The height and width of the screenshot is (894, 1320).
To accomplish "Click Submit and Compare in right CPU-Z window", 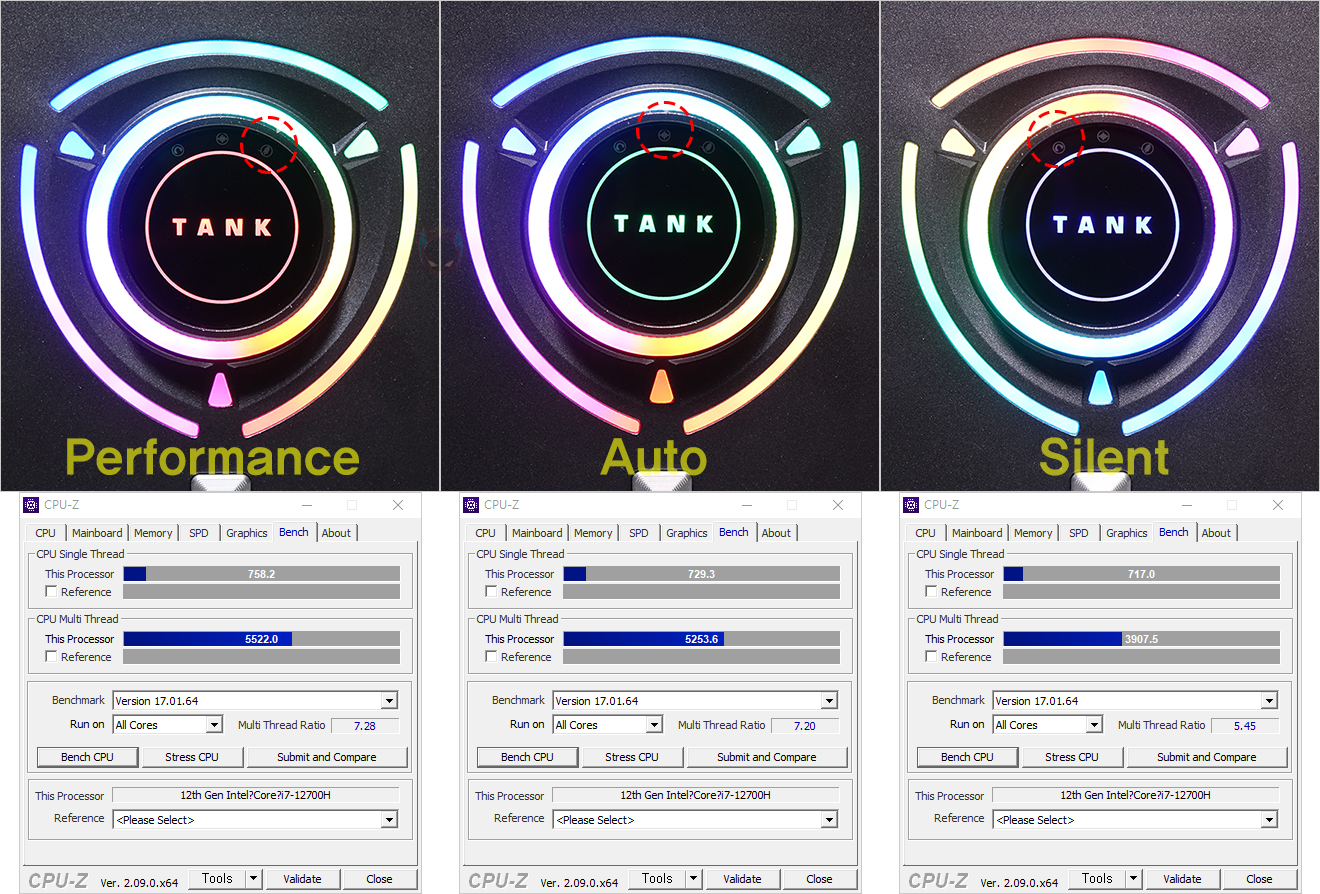I will coord(1207,757).
